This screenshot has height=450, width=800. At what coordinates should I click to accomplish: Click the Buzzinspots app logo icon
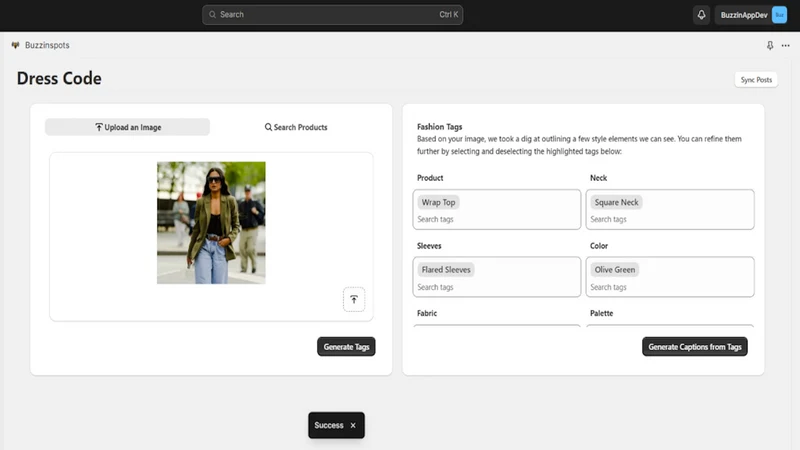(x=15, y=45)
